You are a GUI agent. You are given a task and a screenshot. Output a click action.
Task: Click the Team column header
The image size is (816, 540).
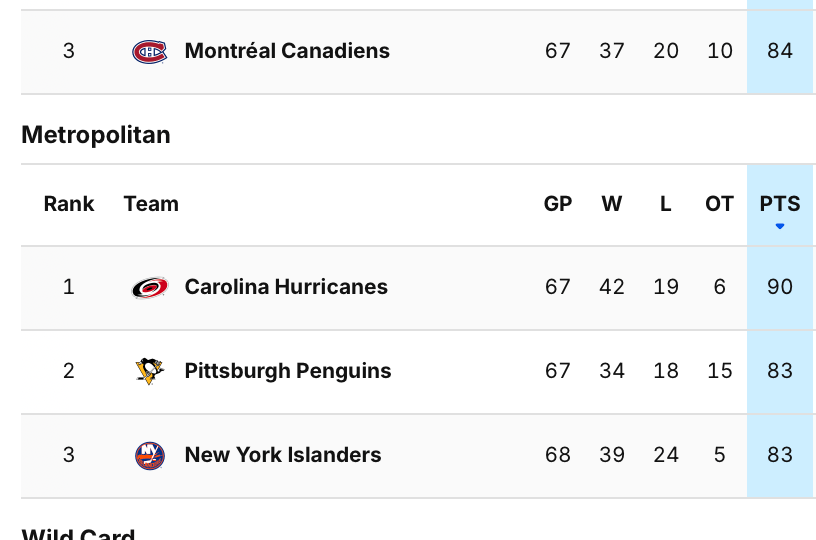[151, 204]
